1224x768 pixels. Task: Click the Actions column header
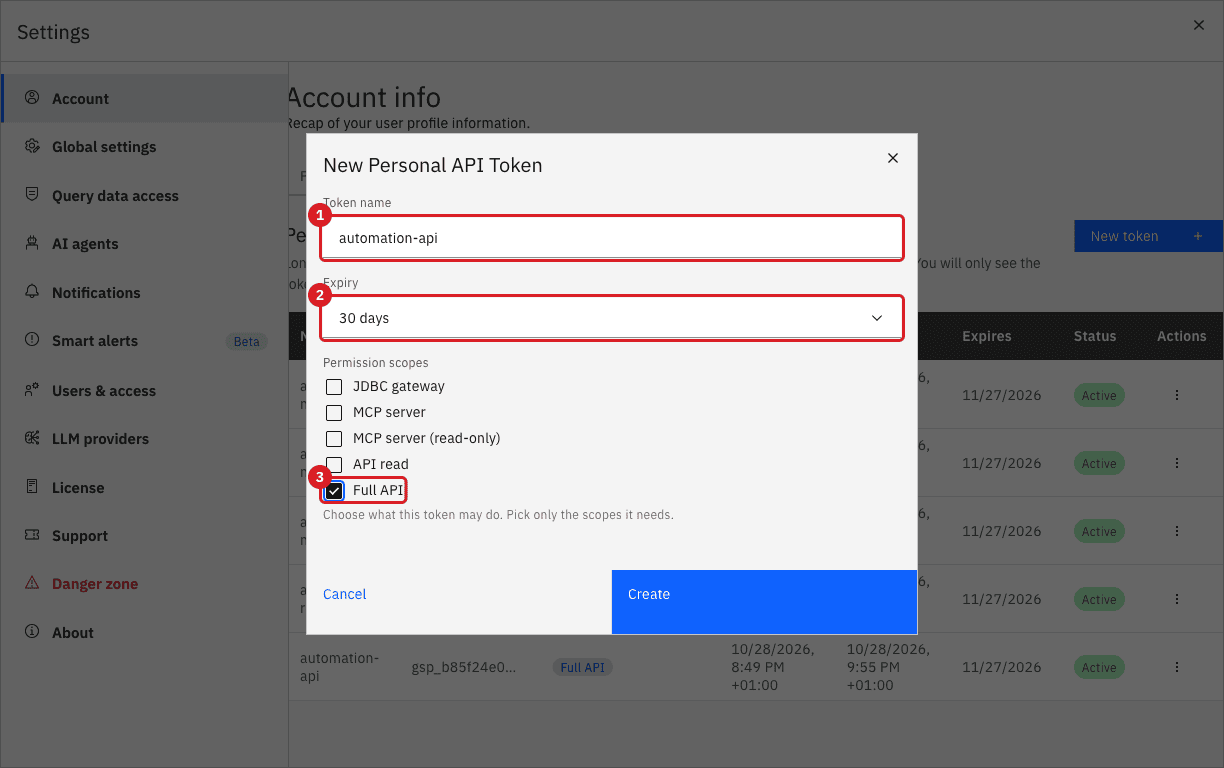(1182, 336)
